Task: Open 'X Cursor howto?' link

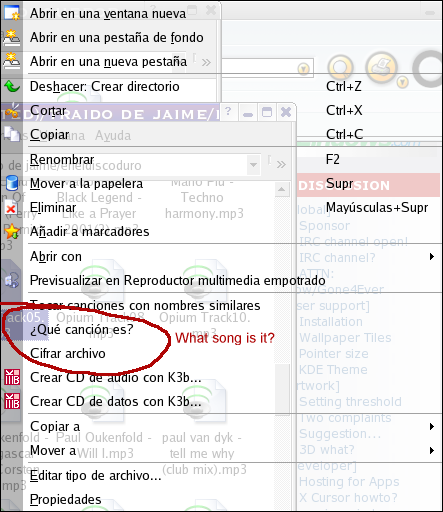Action: click(x=348, y=498)
